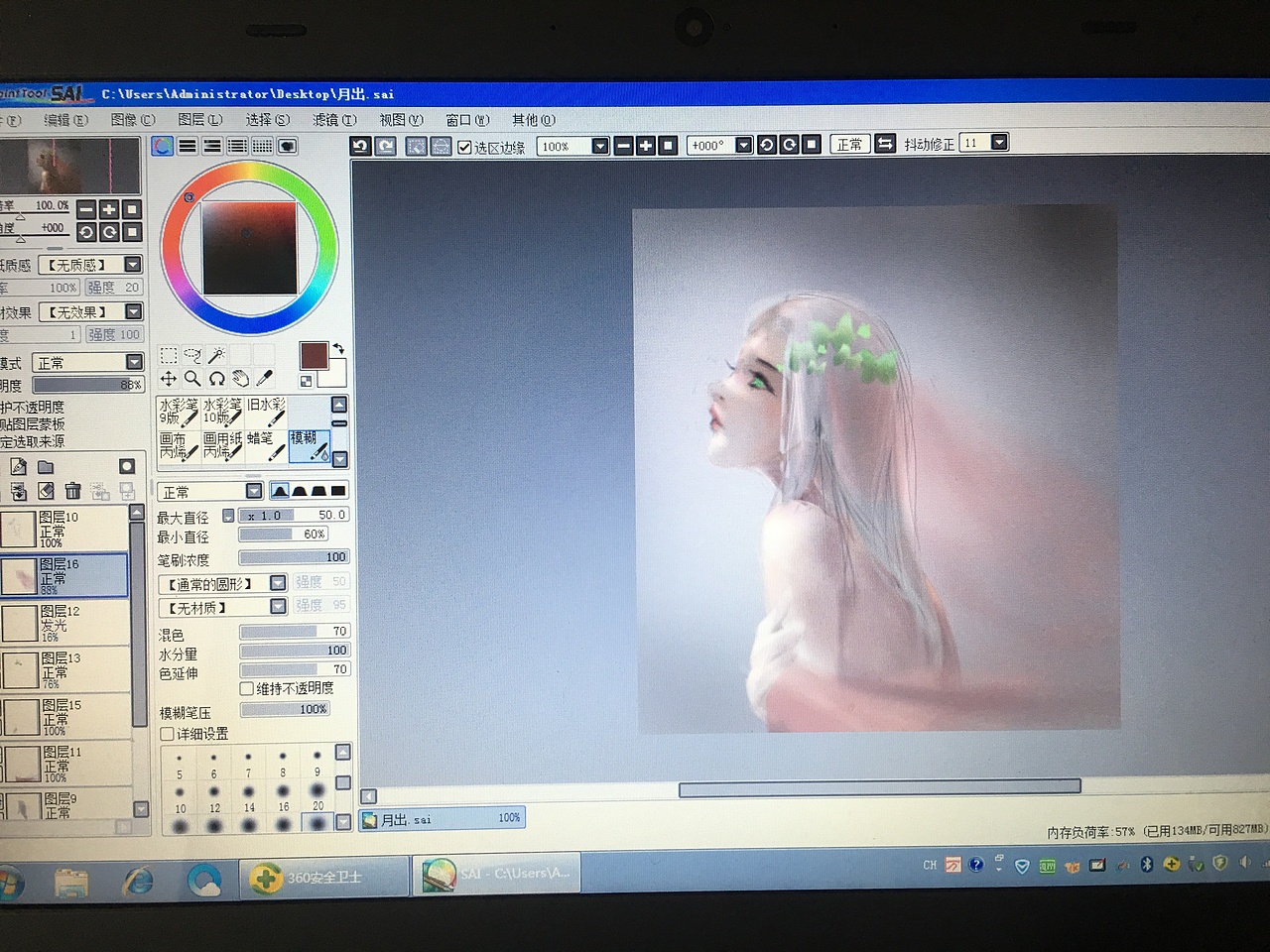The image size is (1270, 952).
Task: Select the sharpest brush edge shape
Action: click(x=338, y=491)
